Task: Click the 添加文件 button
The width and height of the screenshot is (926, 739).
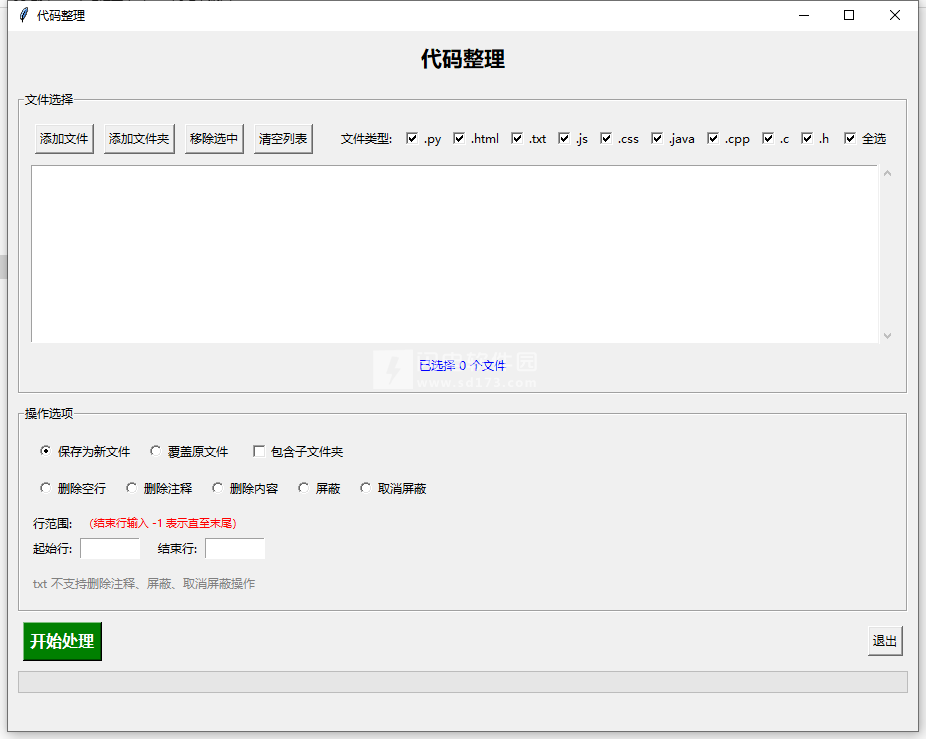Action: [x=64, y=139]
